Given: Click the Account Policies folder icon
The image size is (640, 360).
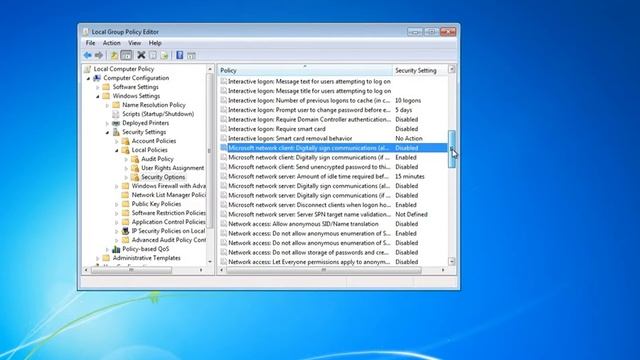Looking at the screenshot, I should (x=125, y=141).
